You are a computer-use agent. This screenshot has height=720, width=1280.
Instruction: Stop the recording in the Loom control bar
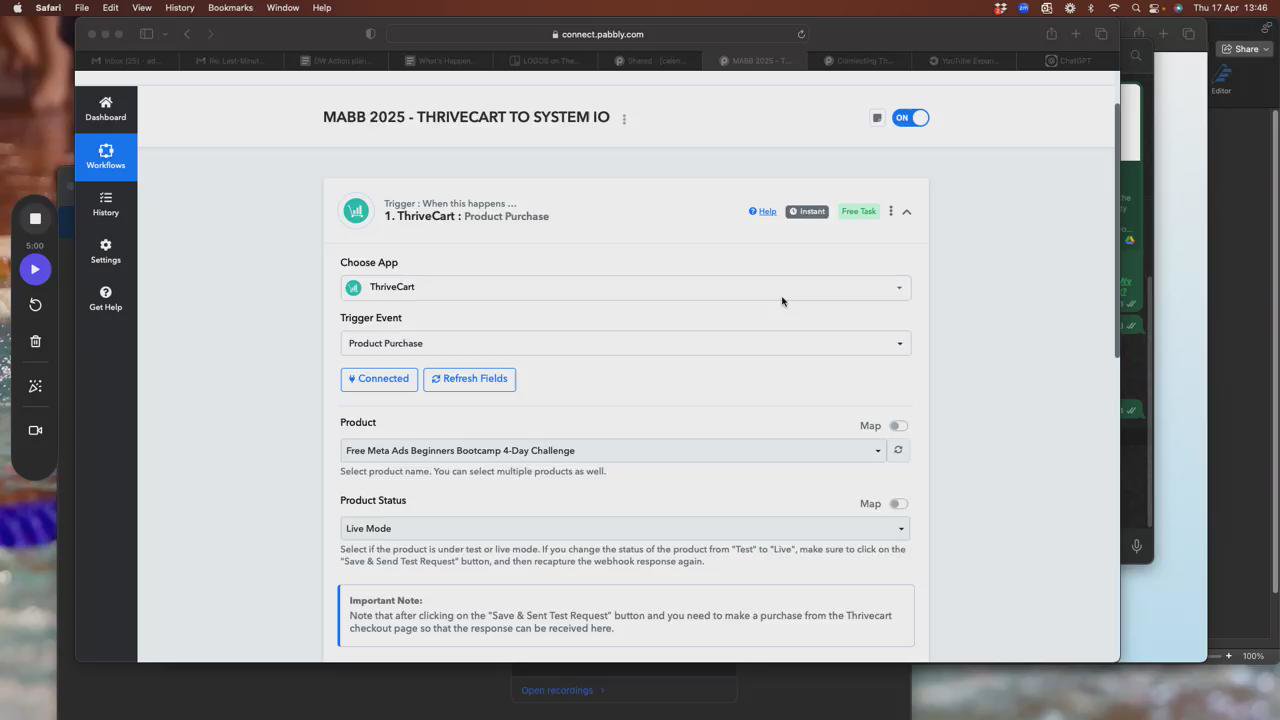[x=35, y=219]
